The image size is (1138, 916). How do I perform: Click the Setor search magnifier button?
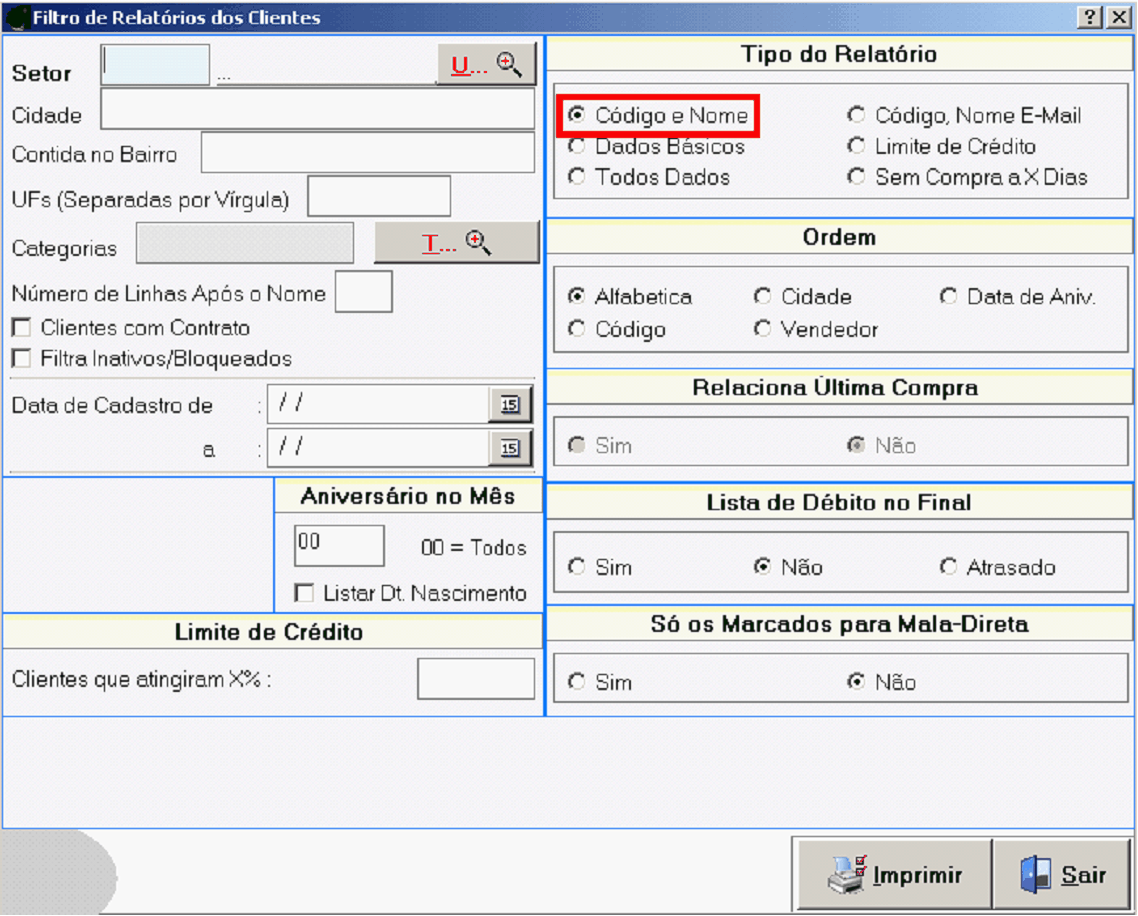tap(486, 65)
